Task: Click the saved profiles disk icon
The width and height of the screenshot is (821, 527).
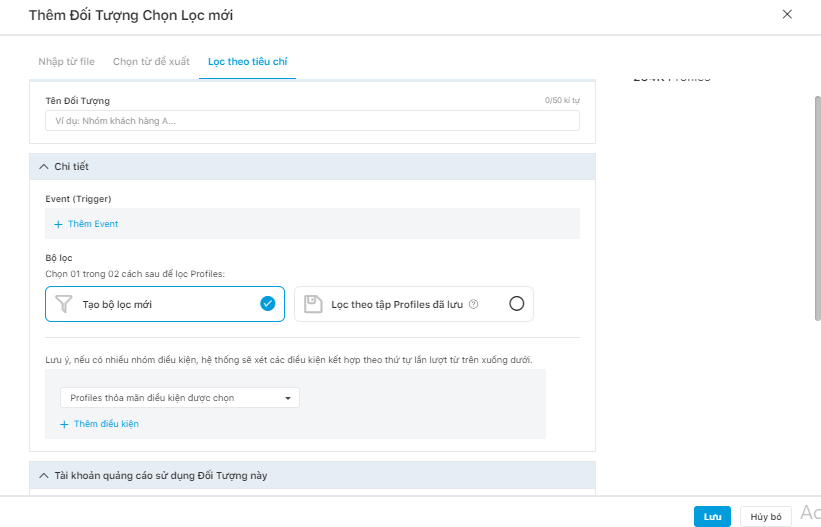Action: [x=313, y=304]
